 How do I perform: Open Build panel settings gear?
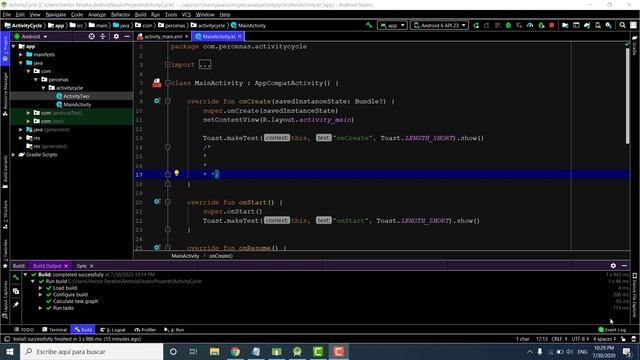tap(613, 266)
